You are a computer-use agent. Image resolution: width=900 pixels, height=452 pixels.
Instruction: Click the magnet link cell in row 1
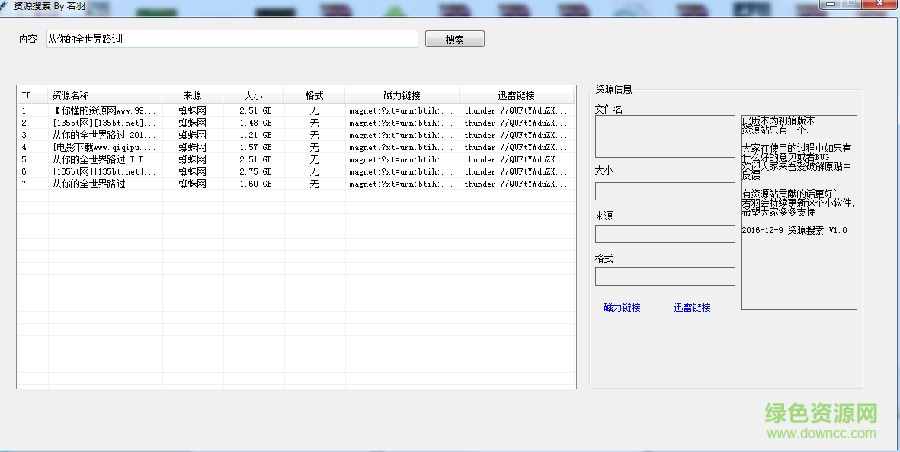click(x=402, y=110)
